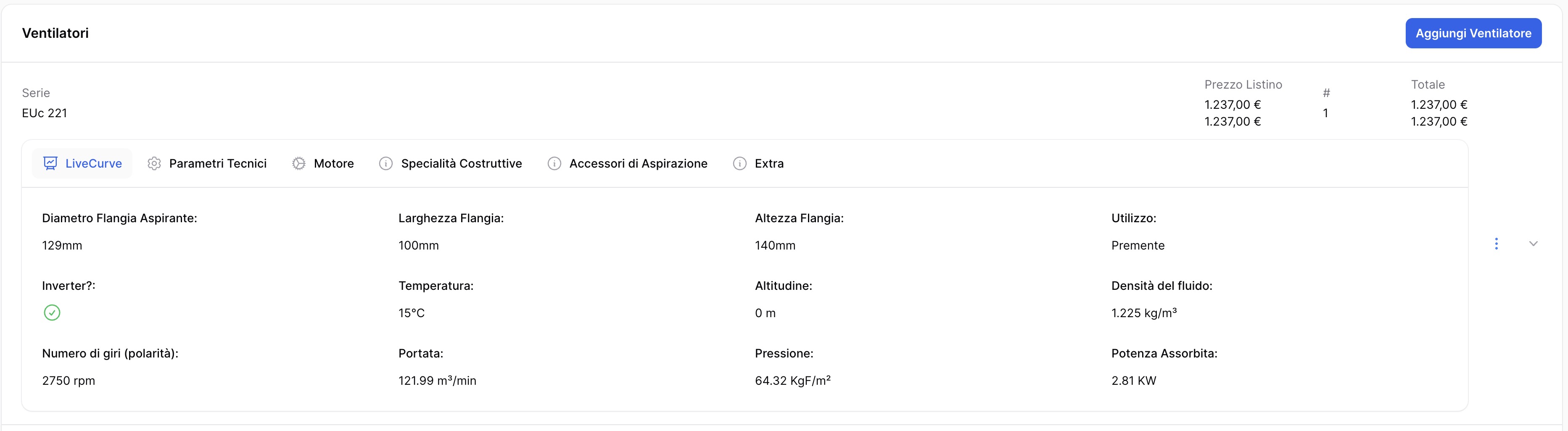Click the 2750 rpm speed value
Screen dimensions: 1568x431
[69, 381]
